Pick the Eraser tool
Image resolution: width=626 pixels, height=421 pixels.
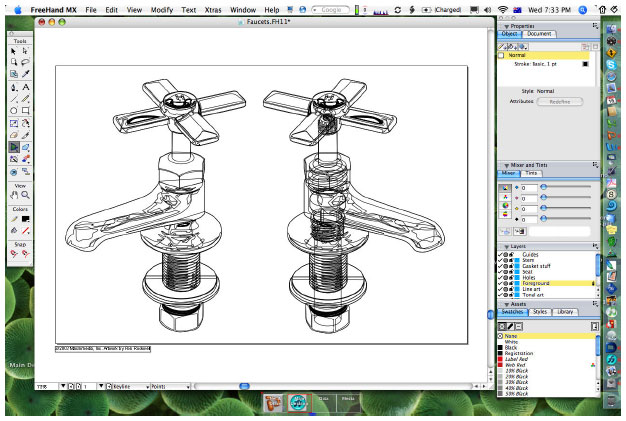14,135
